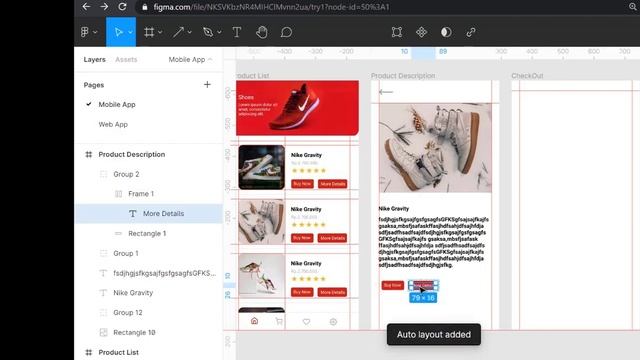Click Buy Now on first Nike Gravity card

(x=302, y=184)
